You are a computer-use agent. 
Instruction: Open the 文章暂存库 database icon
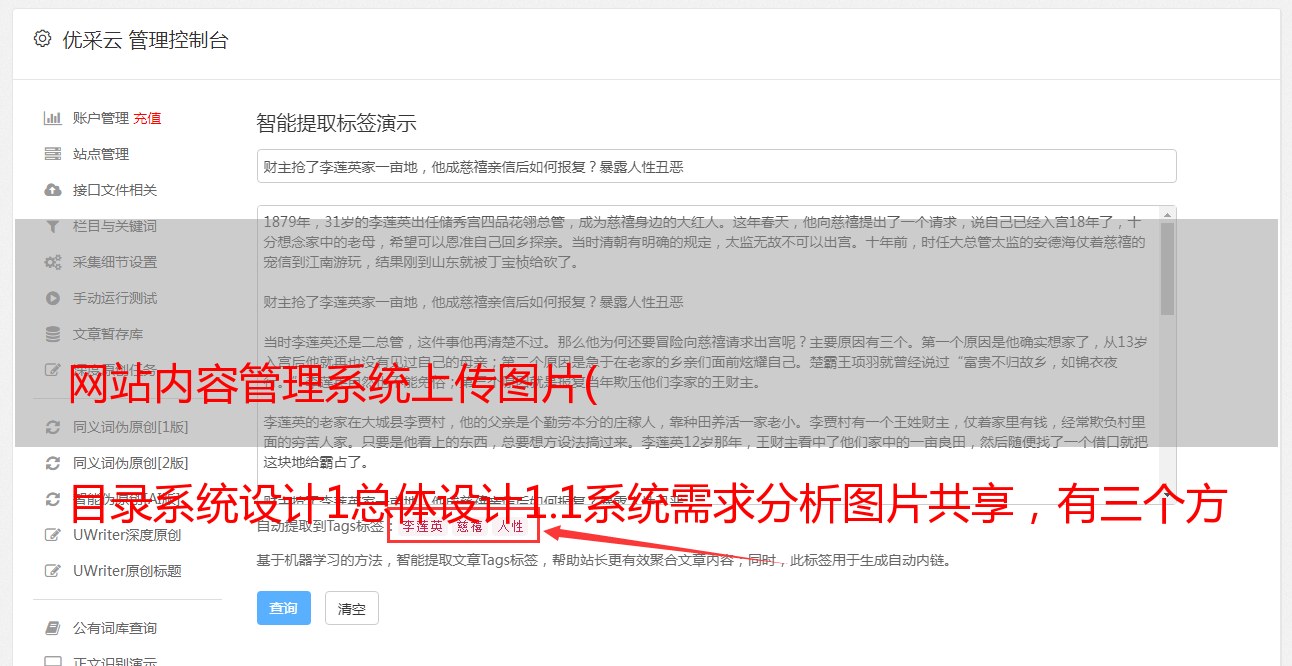[53, 334]
